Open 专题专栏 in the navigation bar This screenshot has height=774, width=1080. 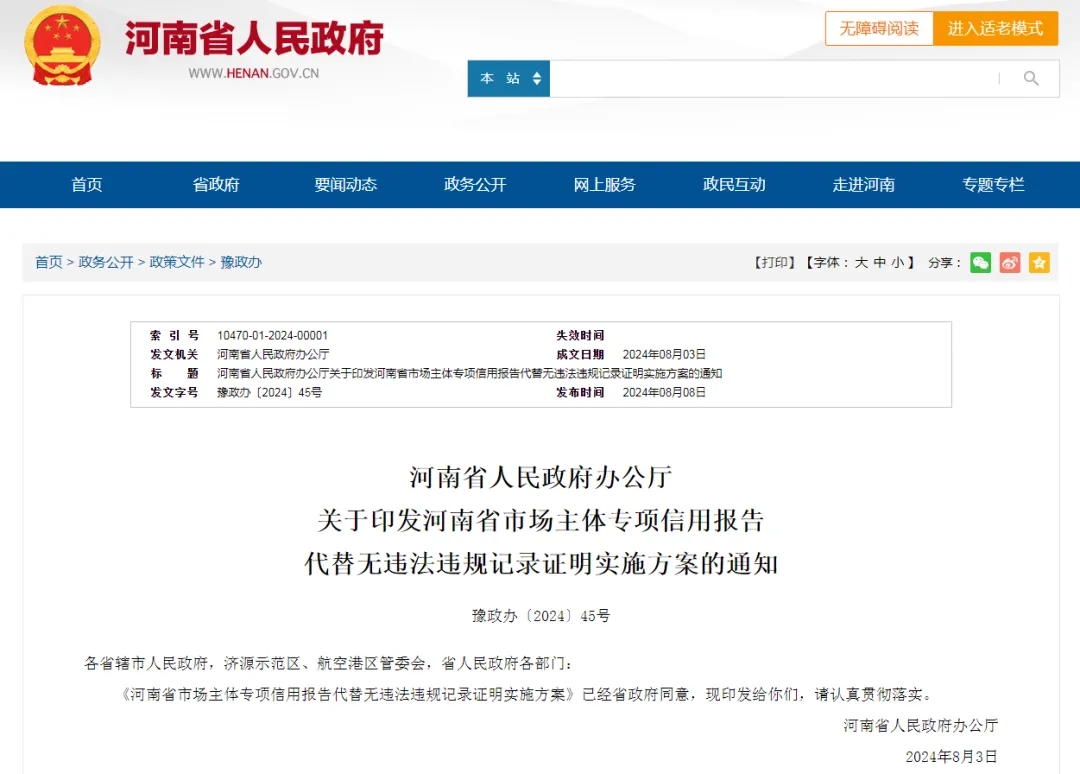click(x=993, y=185)
